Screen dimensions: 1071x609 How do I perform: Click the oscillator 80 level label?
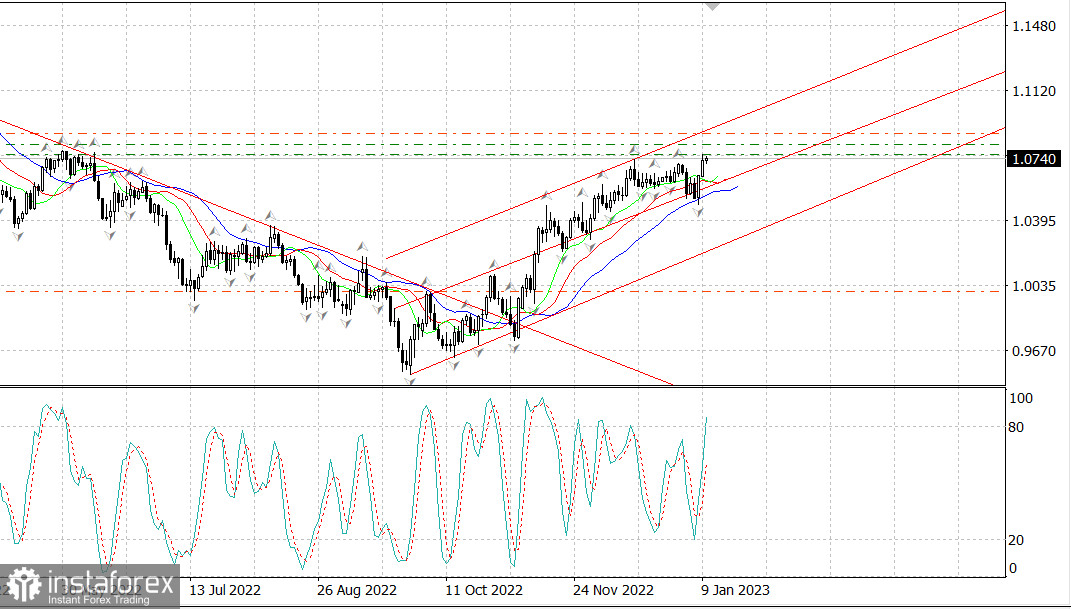pos(1016,427)
